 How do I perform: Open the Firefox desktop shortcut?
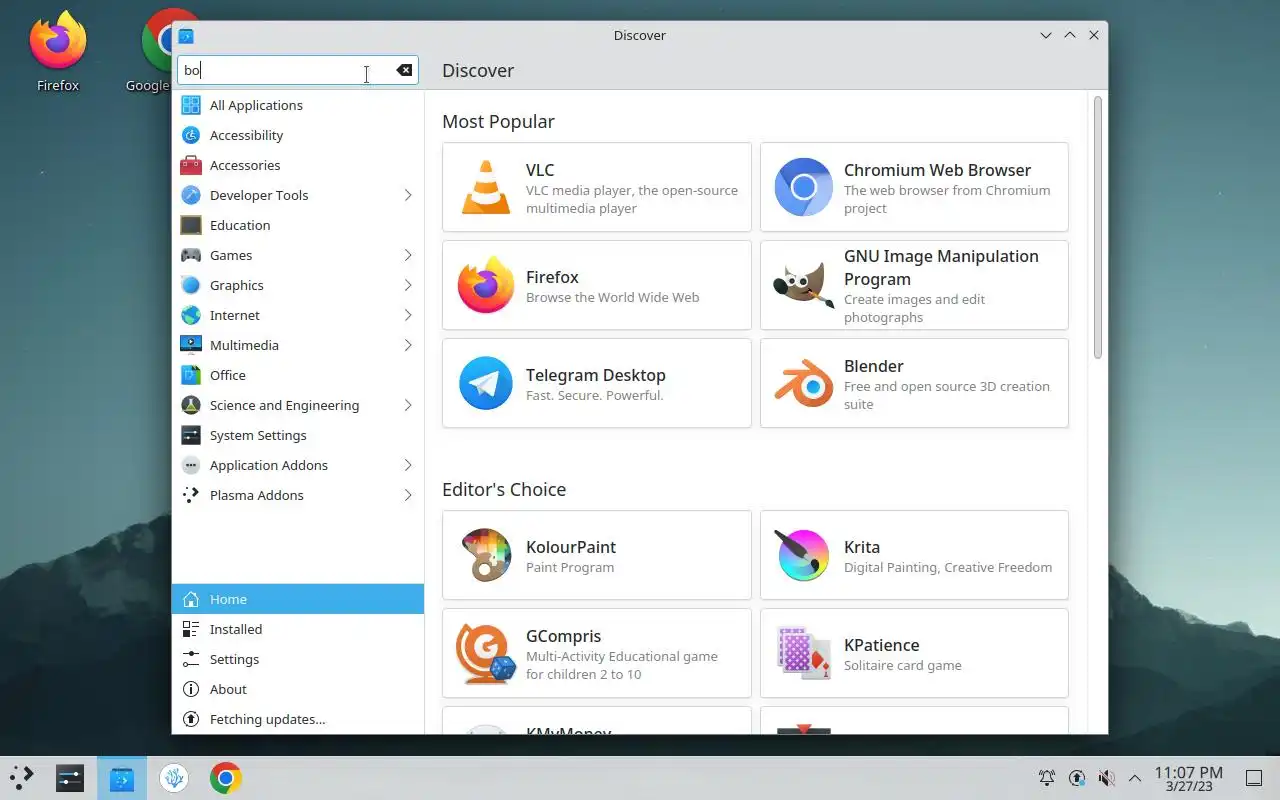pos(58,52)
